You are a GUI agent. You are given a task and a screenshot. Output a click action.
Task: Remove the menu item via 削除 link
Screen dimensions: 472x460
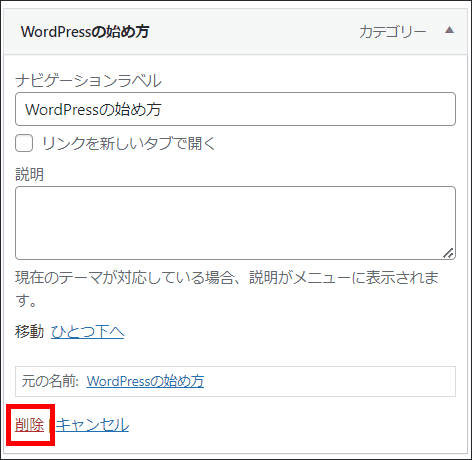point(30,425)
